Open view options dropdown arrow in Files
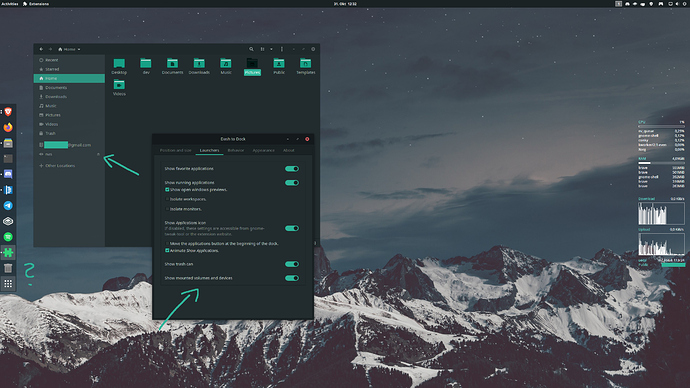The height and width of the screenshot is (388, 690). (x=271, y=49)
